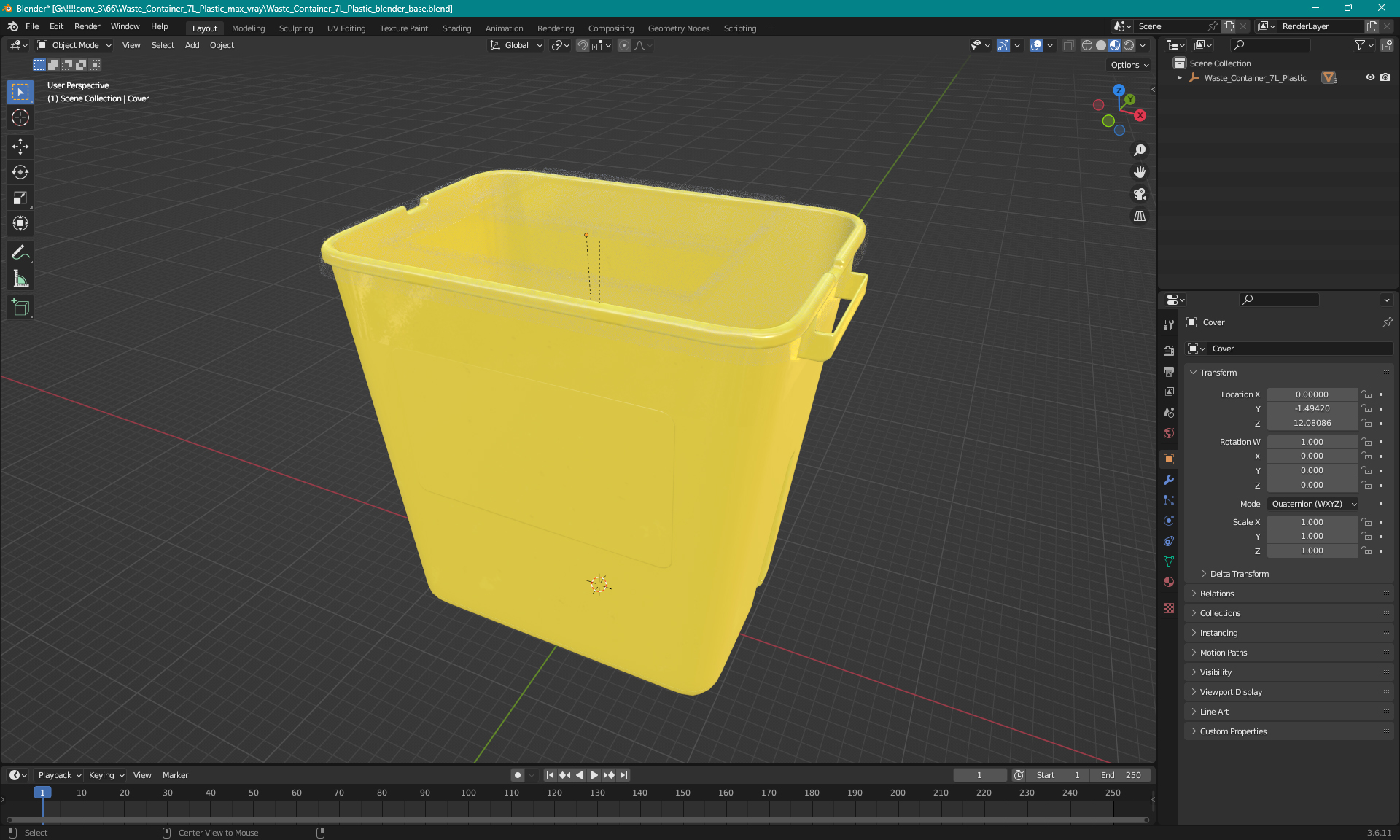Screen dimensions: 1400x840
Task: Open the View Layer properties tab
Action: (1169, 392)
